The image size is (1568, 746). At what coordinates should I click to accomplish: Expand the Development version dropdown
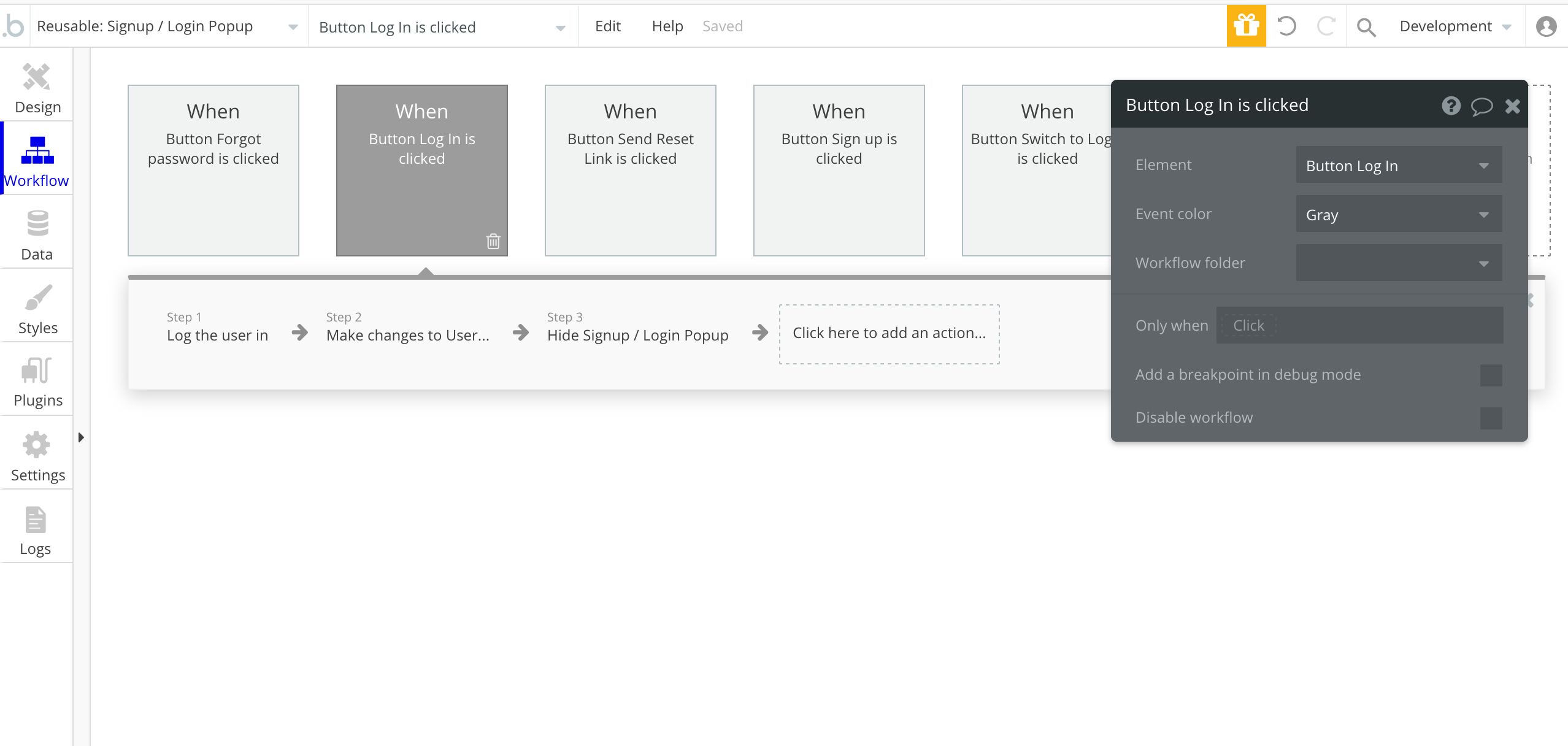1454,26
